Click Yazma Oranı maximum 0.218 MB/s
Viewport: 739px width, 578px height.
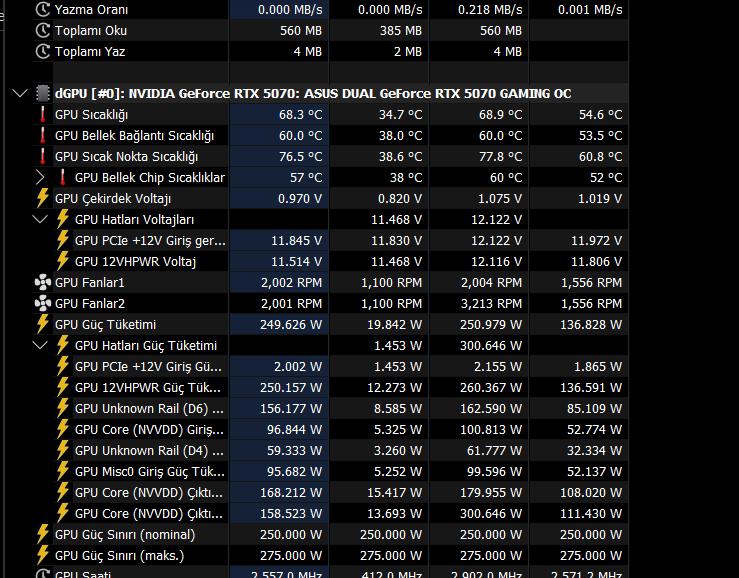pyautogui.click(x=490, y=9)
